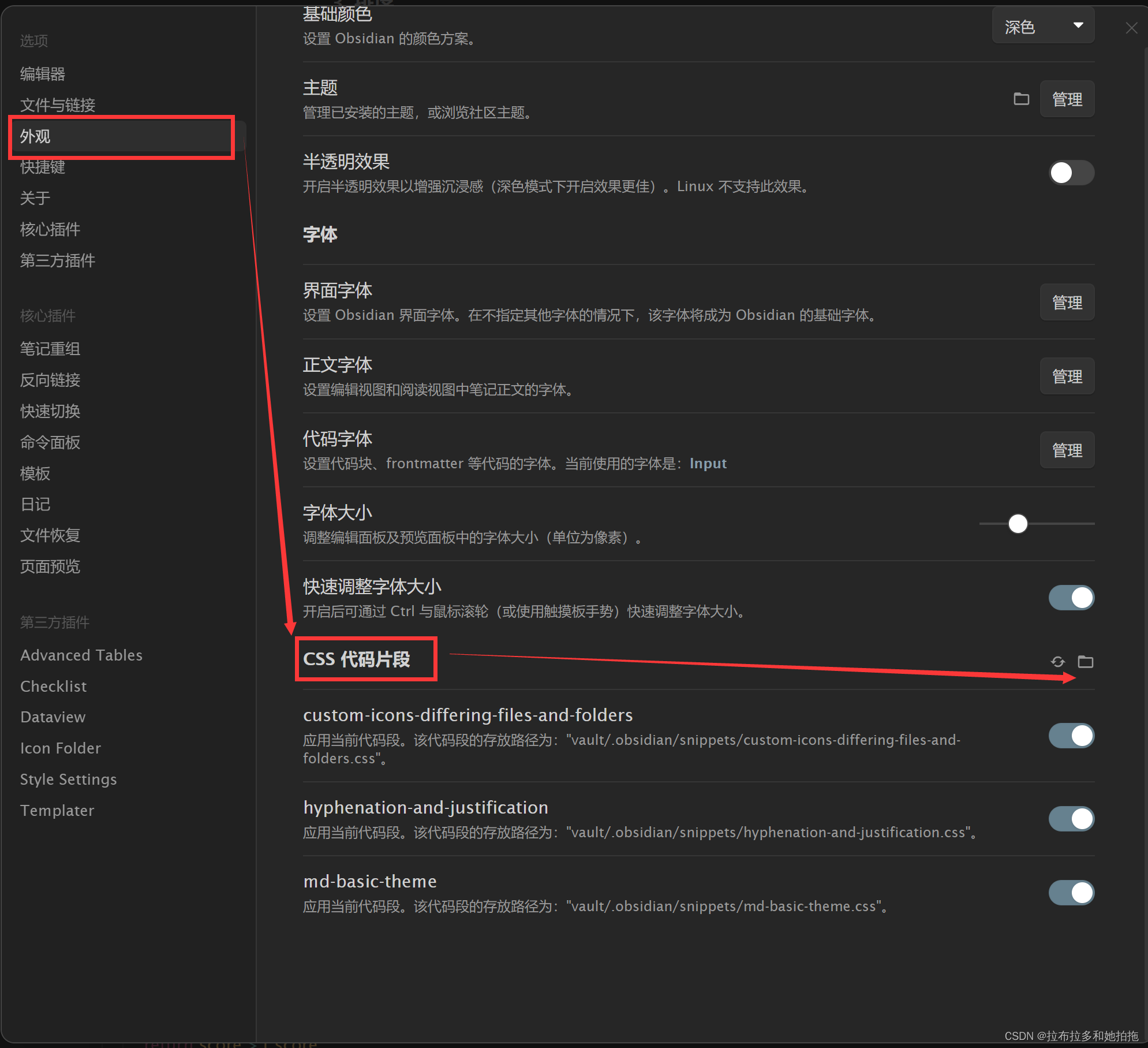Enable the 半透明效果 translucency toggle
The height and width of the screenshot is (1048, 1148).
pos(1071,173)
